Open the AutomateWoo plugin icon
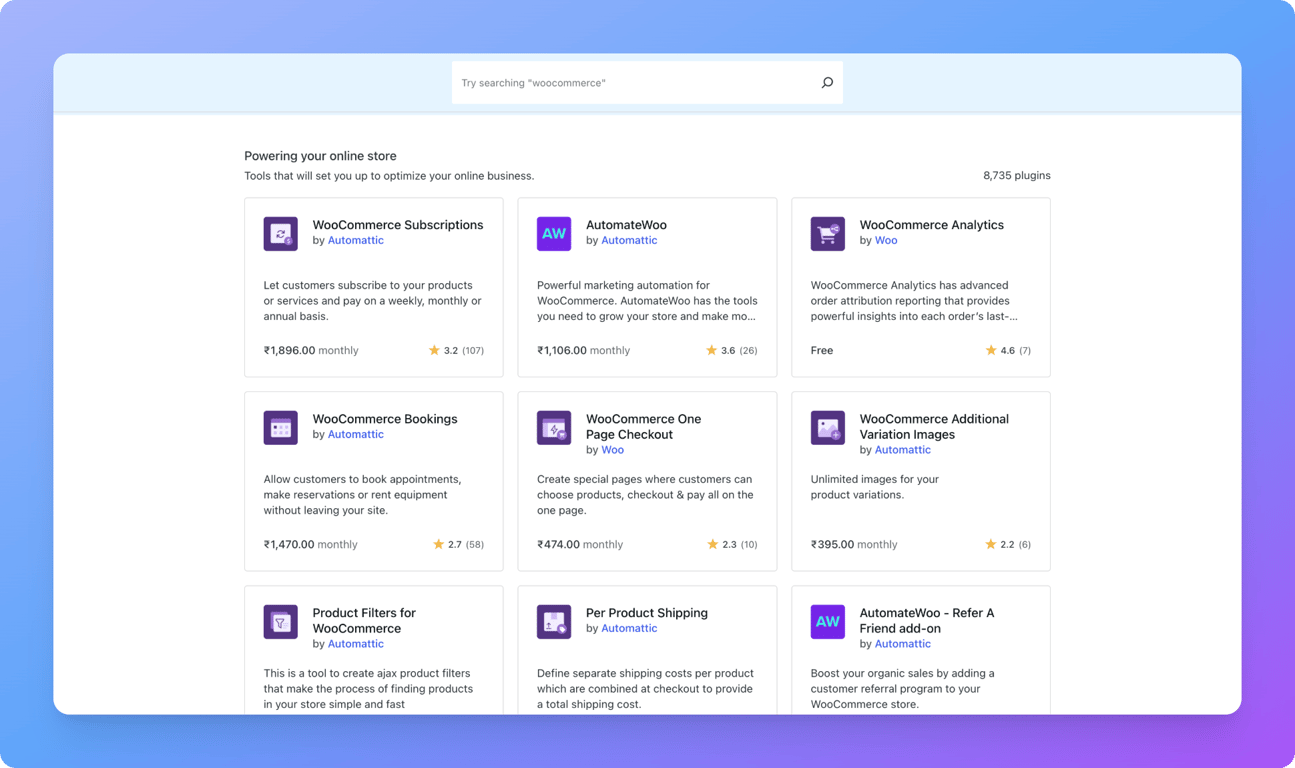Screen dimensions: 1295x768 pyautogui.click(x=554, y=234)
